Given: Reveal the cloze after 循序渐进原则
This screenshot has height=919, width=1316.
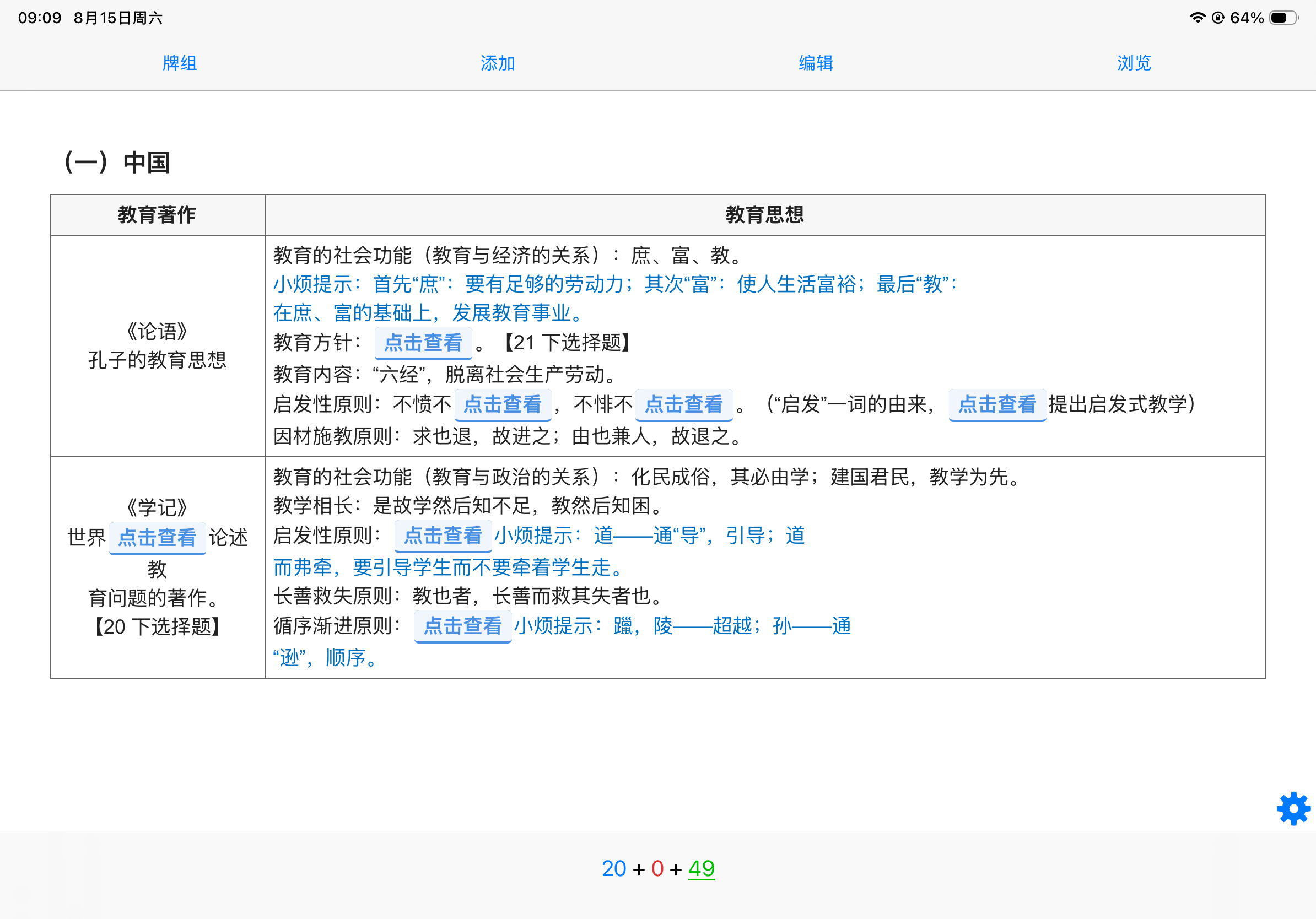Looking at the screenshot, I should click(x=462, y=626).
